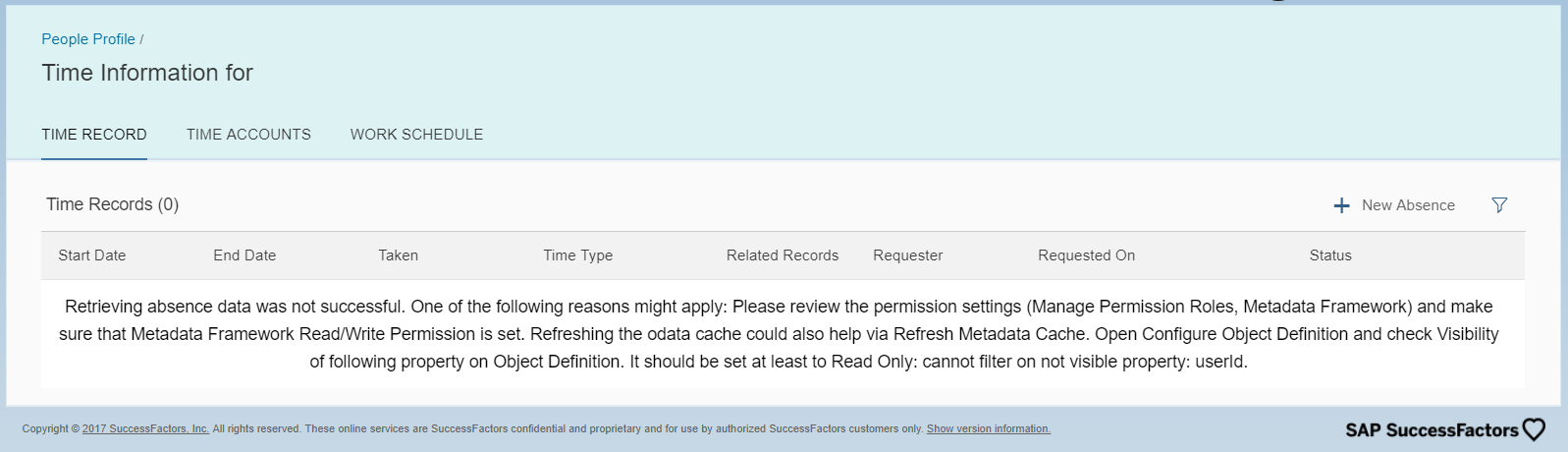Open the 2017 SuccessFactors, Inc. link

pyautogui.click(x=145, y=428)
